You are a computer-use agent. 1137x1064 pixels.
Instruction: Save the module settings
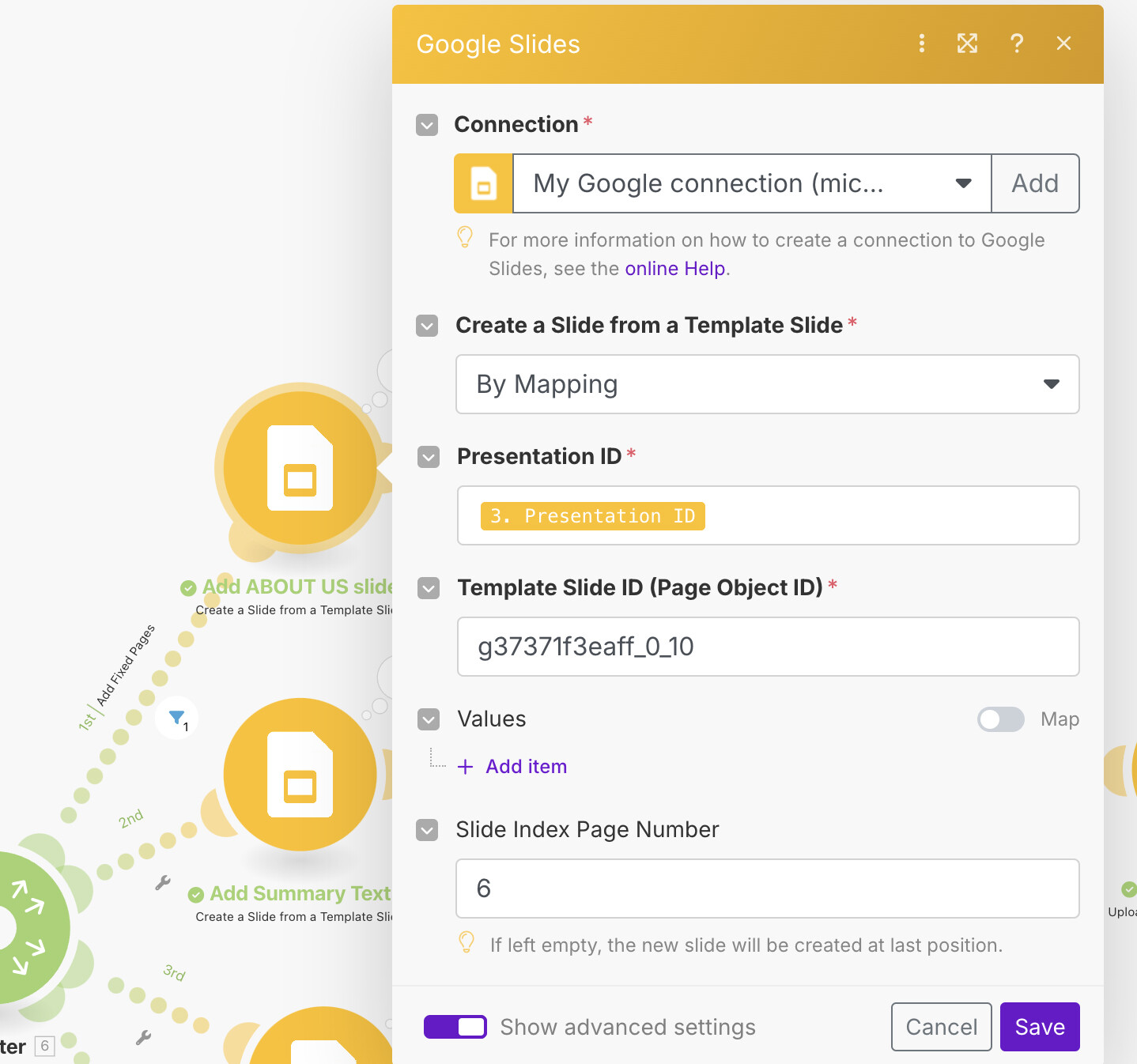[1040, 1027]
